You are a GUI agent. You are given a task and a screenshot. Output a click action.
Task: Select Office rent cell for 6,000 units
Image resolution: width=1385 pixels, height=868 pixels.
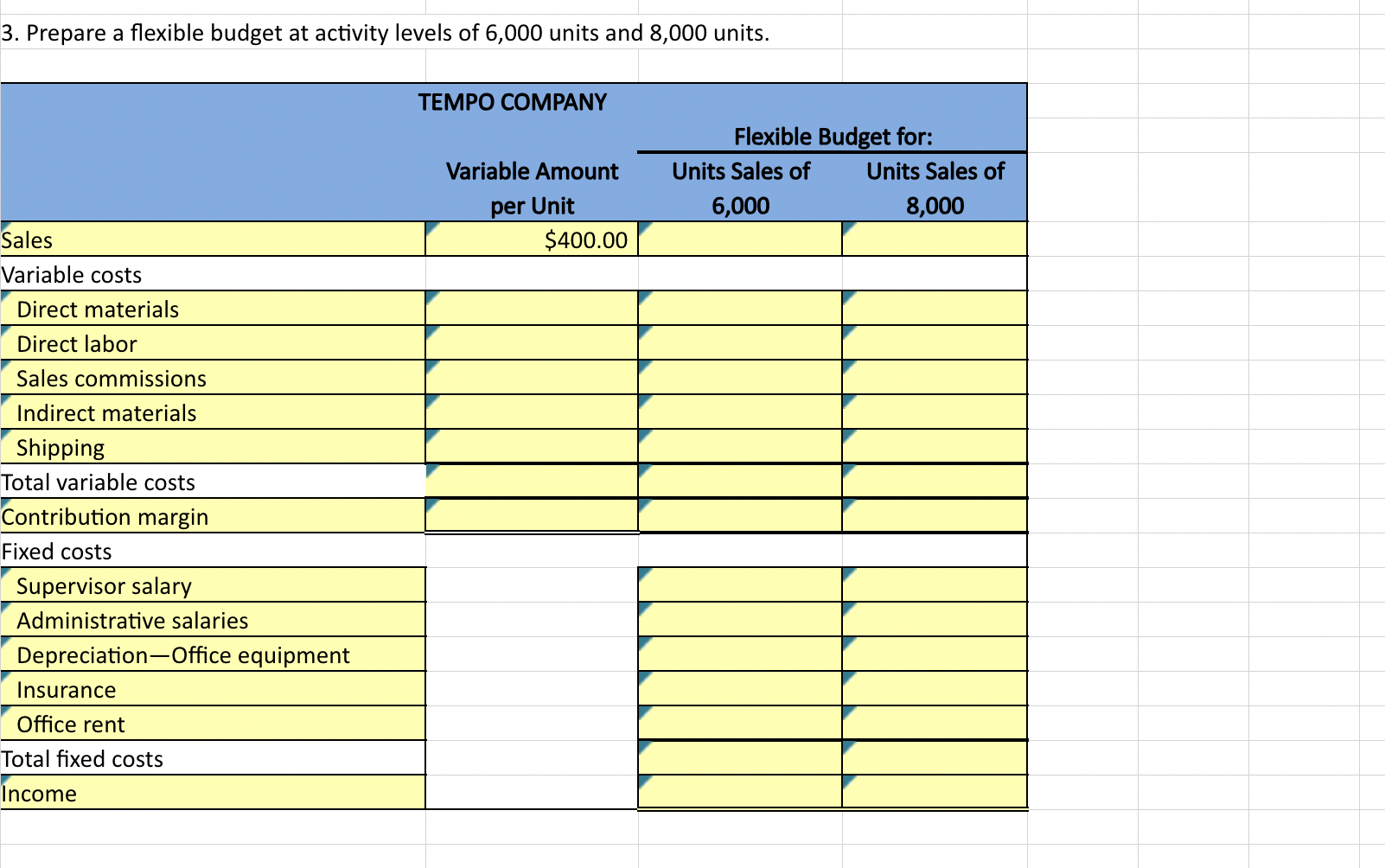pos(740,724)
